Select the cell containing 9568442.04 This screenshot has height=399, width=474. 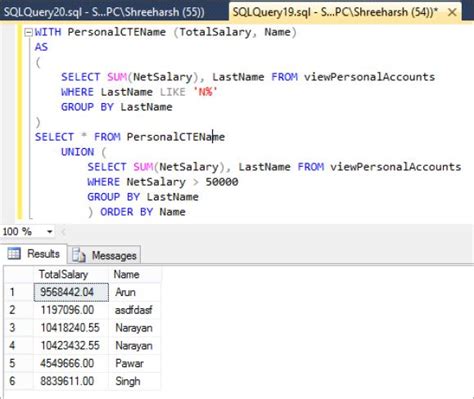[71, 292]
